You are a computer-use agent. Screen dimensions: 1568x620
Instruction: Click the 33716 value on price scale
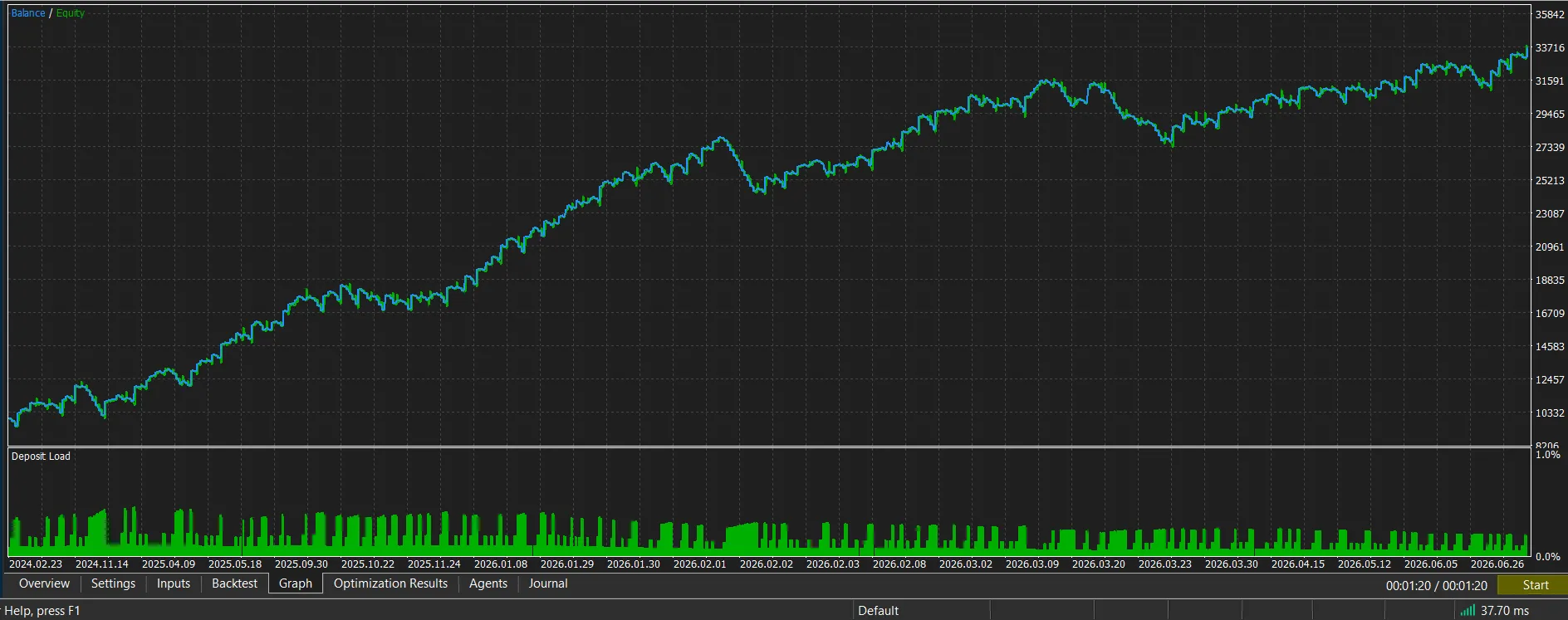1550,48
